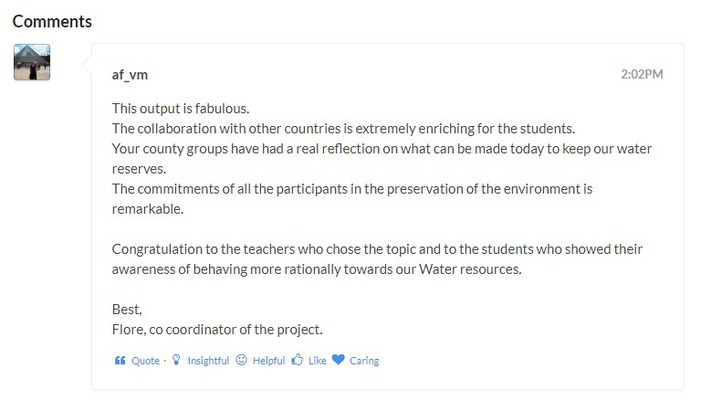Click the 2:02PM comment timestamp
The height and width of the screenshot is (400, 701).
(x=641, y=74)
